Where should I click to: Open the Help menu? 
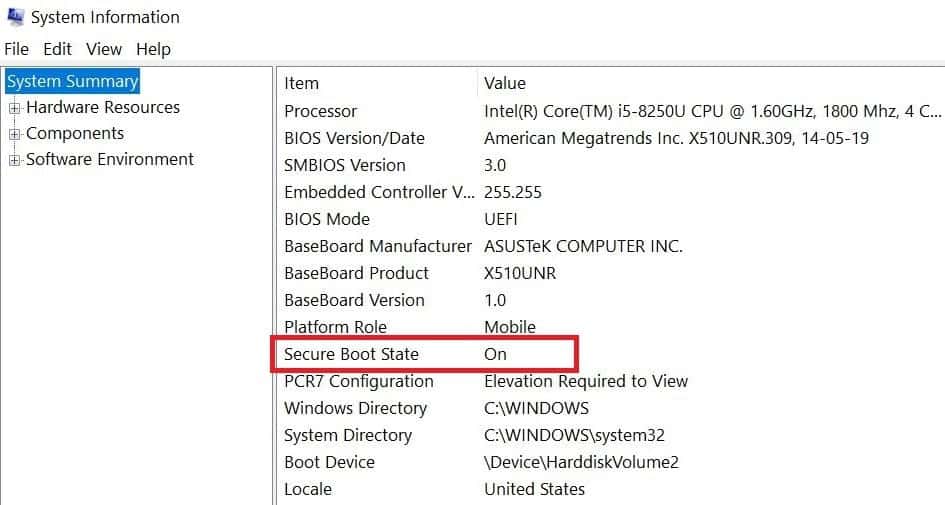click(153, 49)
